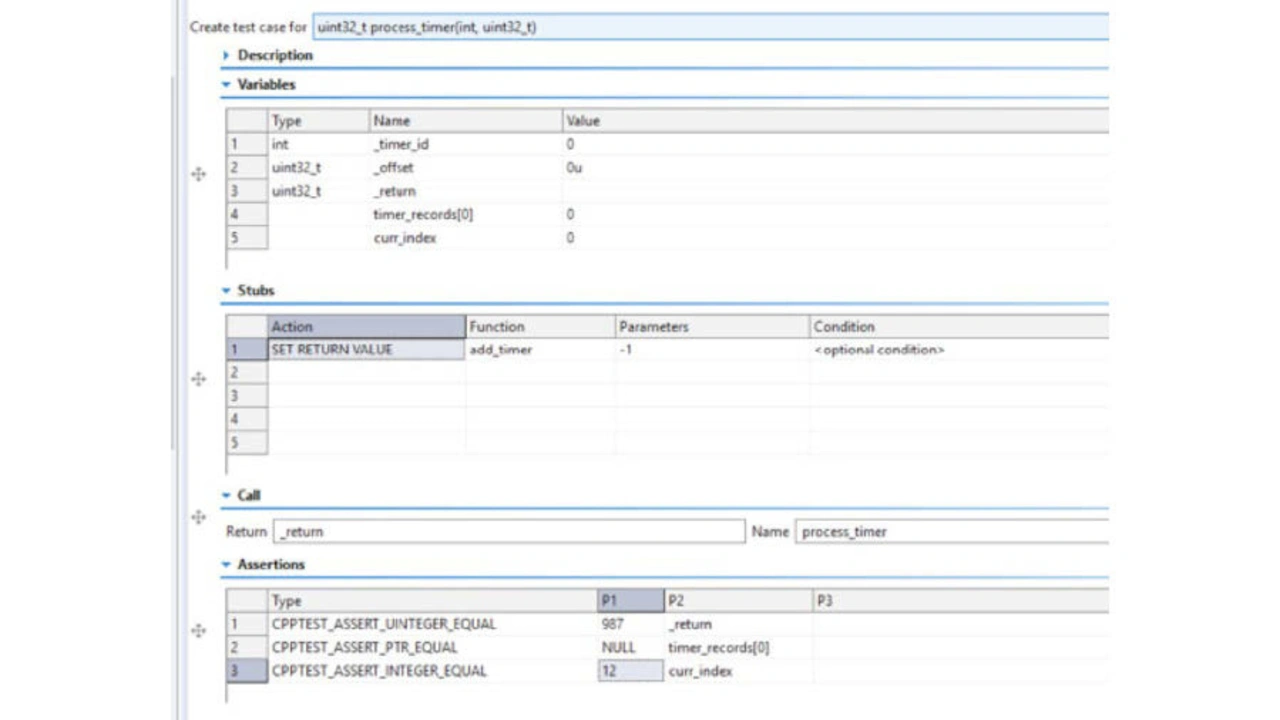Expand the Description section

coord(227,55)
